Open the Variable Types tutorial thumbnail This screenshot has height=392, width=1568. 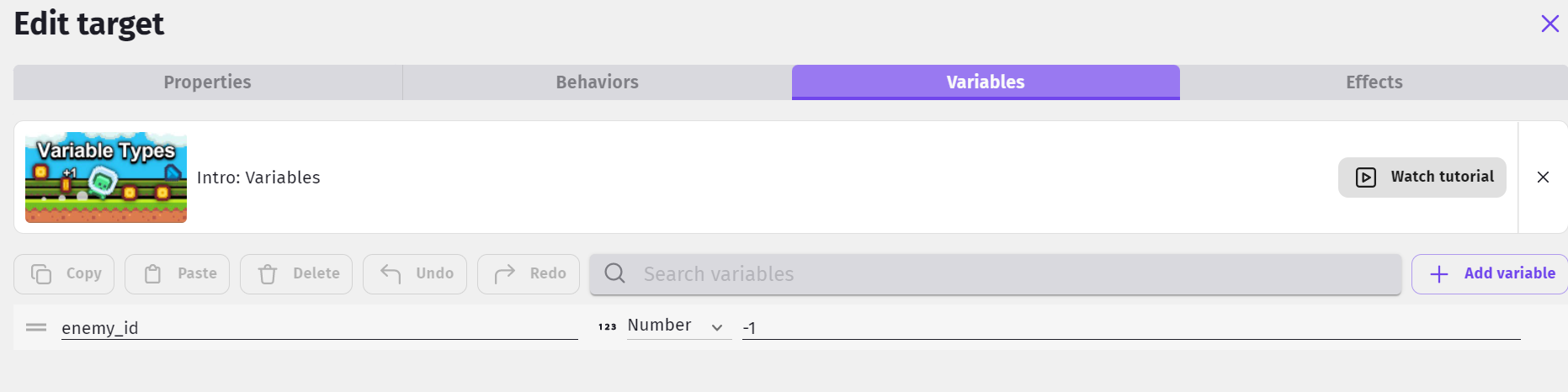coord(106,177)
